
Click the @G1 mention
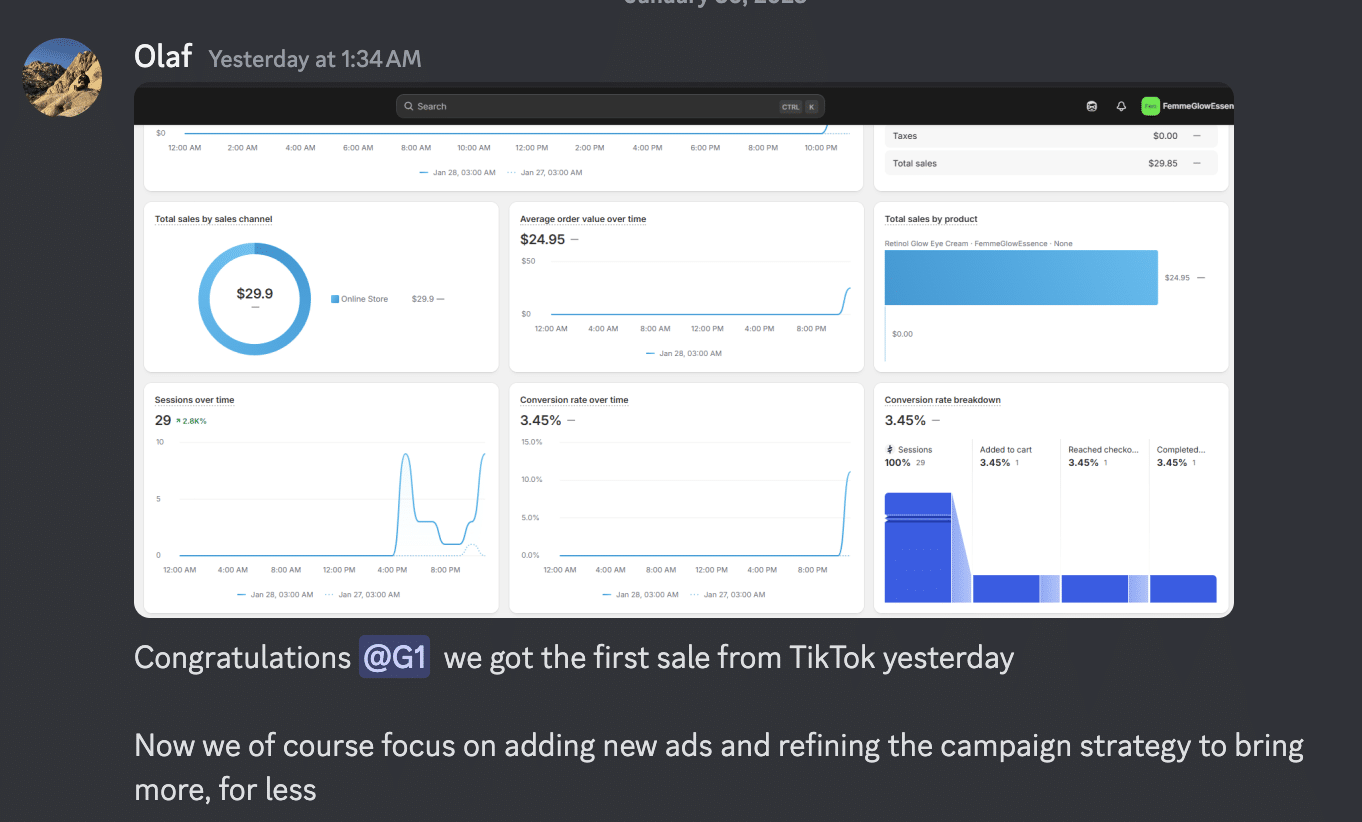tap(394, 658)
